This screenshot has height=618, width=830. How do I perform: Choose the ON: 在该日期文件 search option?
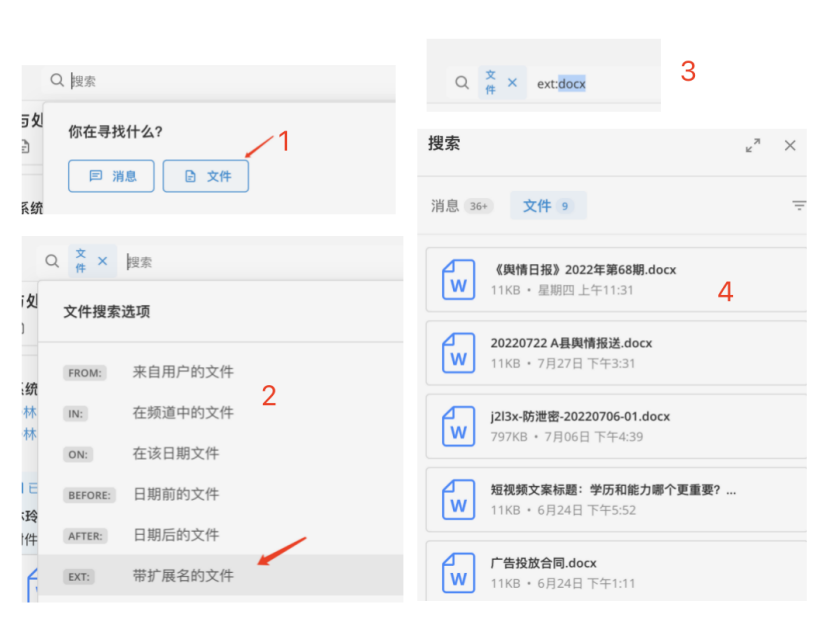click(x=176, y=454)
